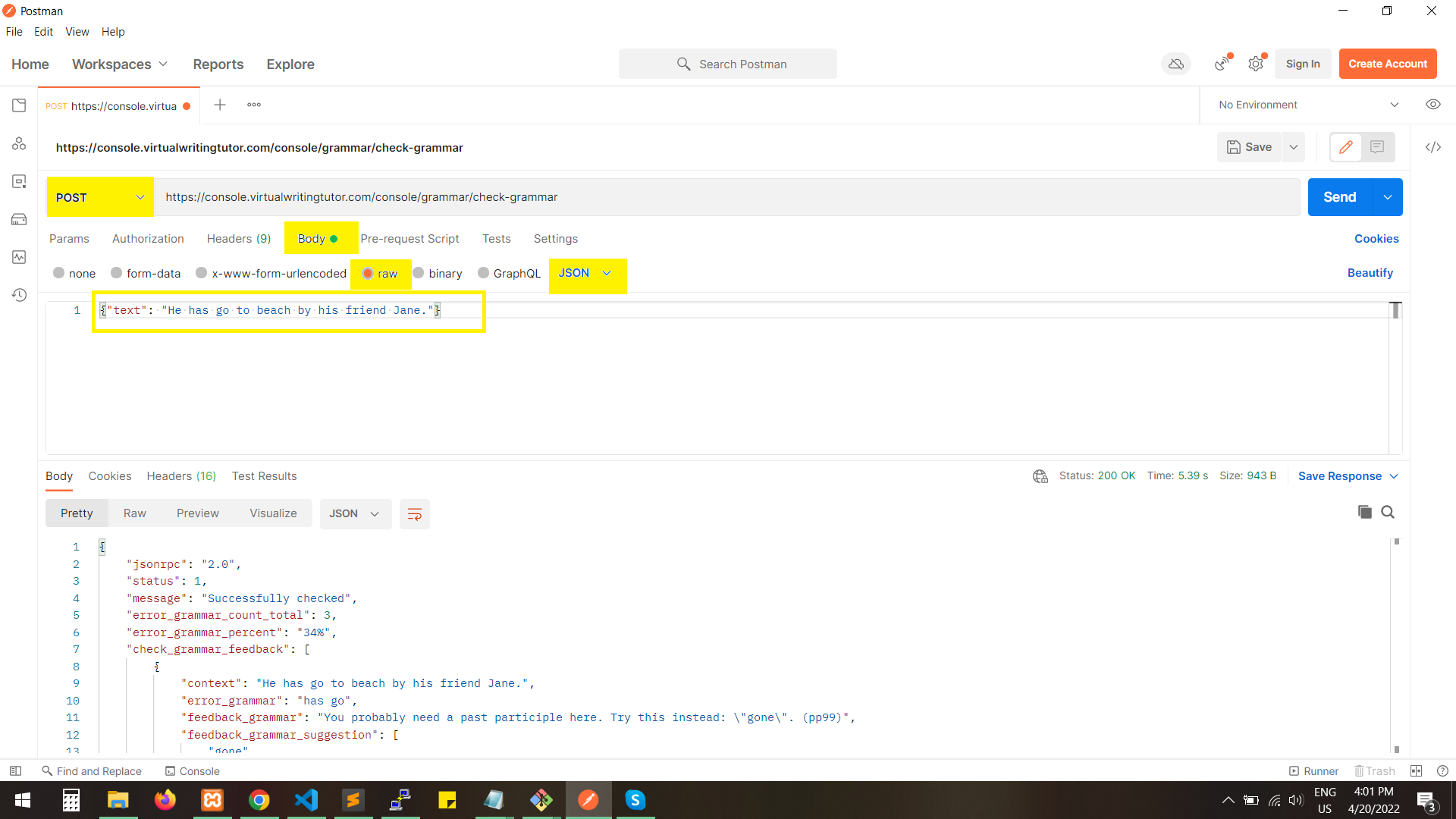Open the POST method dropdown
This screenshot has width=1456, height=819.
pos(100,197)
